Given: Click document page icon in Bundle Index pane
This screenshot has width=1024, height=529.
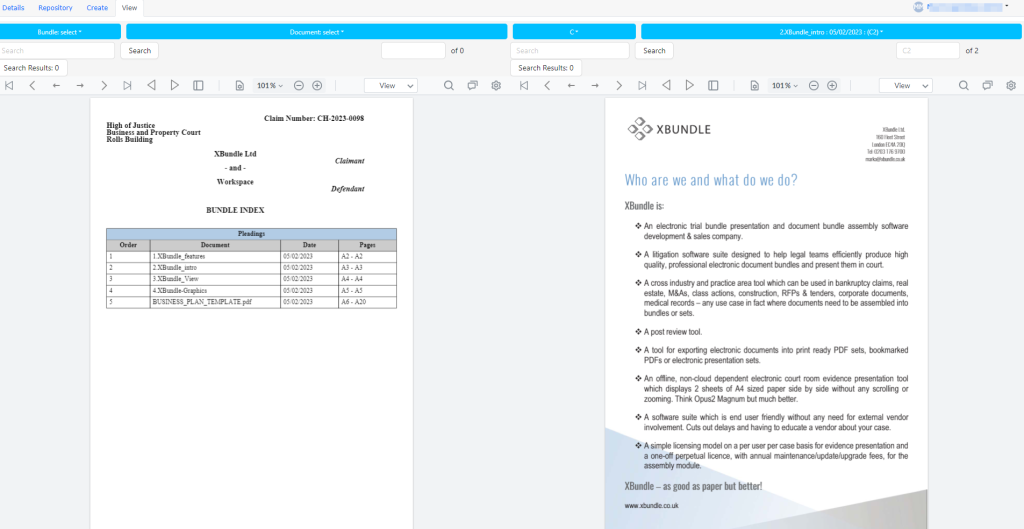Looking at the screenshot, I should click(x=240, y=86).
